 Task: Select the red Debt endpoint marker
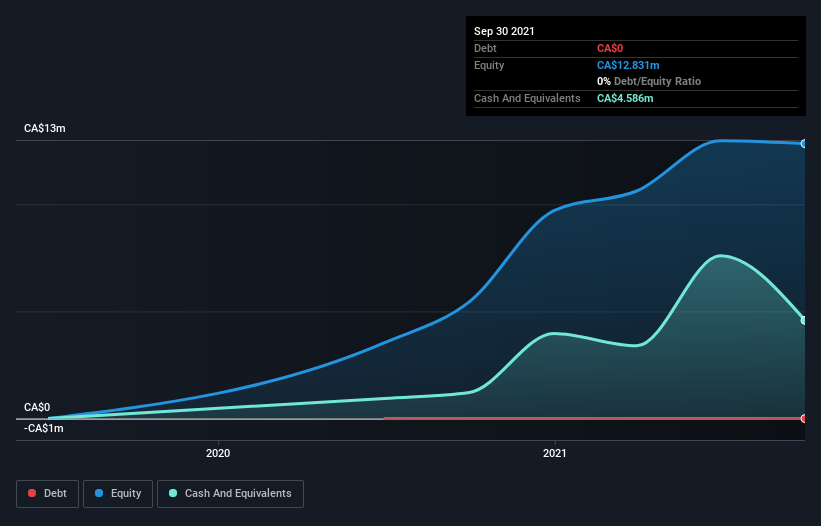804,418
